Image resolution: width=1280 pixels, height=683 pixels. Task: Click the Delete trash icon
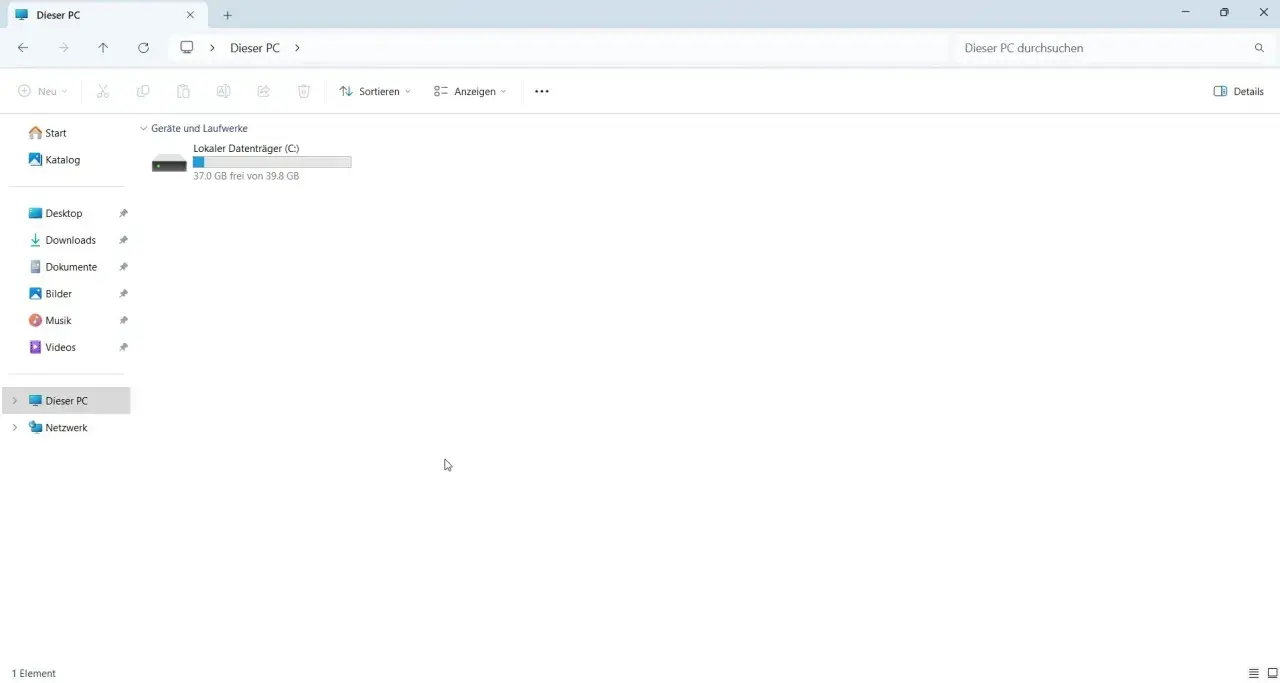[x=304, y=91]
